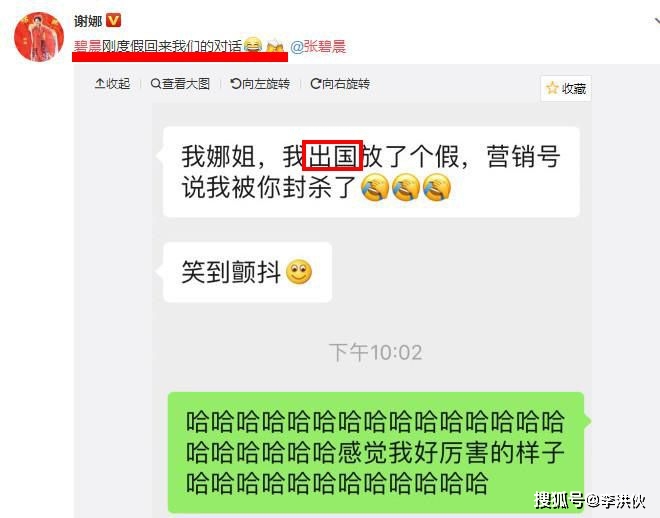This screenshot has width=660, height=518.
Task: Click the highlighted 出国 text
Action: point(333,156)
